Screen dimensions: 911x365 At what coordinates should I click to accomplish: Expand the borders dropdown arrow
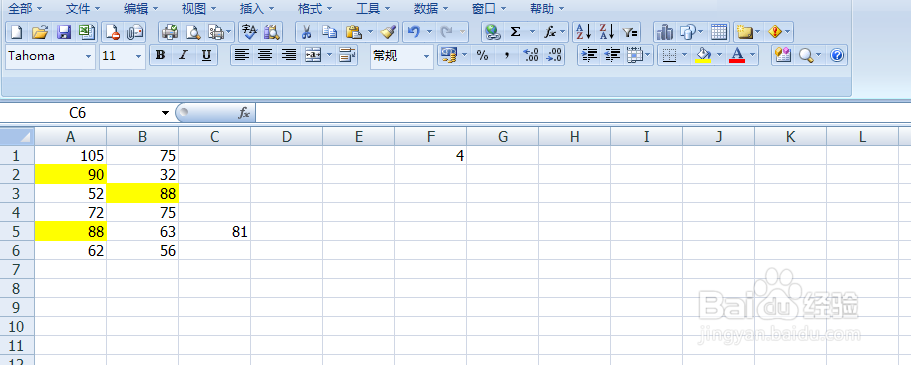point(685,56)
